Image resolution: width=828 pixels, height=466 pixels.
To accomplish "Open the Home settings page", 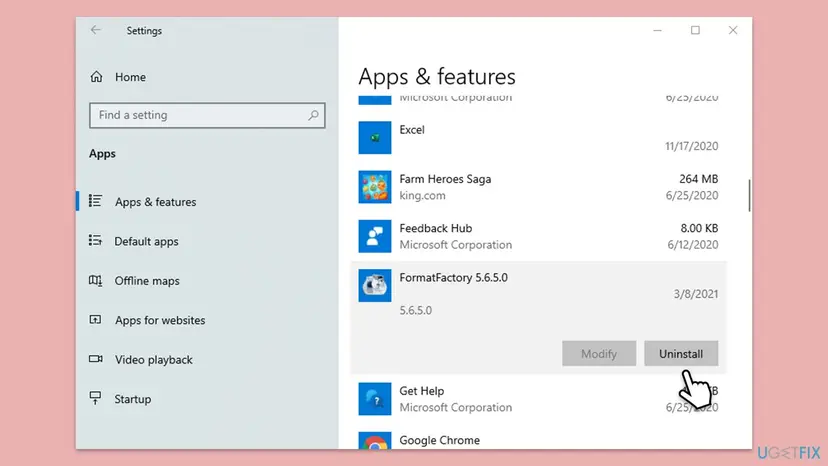I will [x=130, y=77].
